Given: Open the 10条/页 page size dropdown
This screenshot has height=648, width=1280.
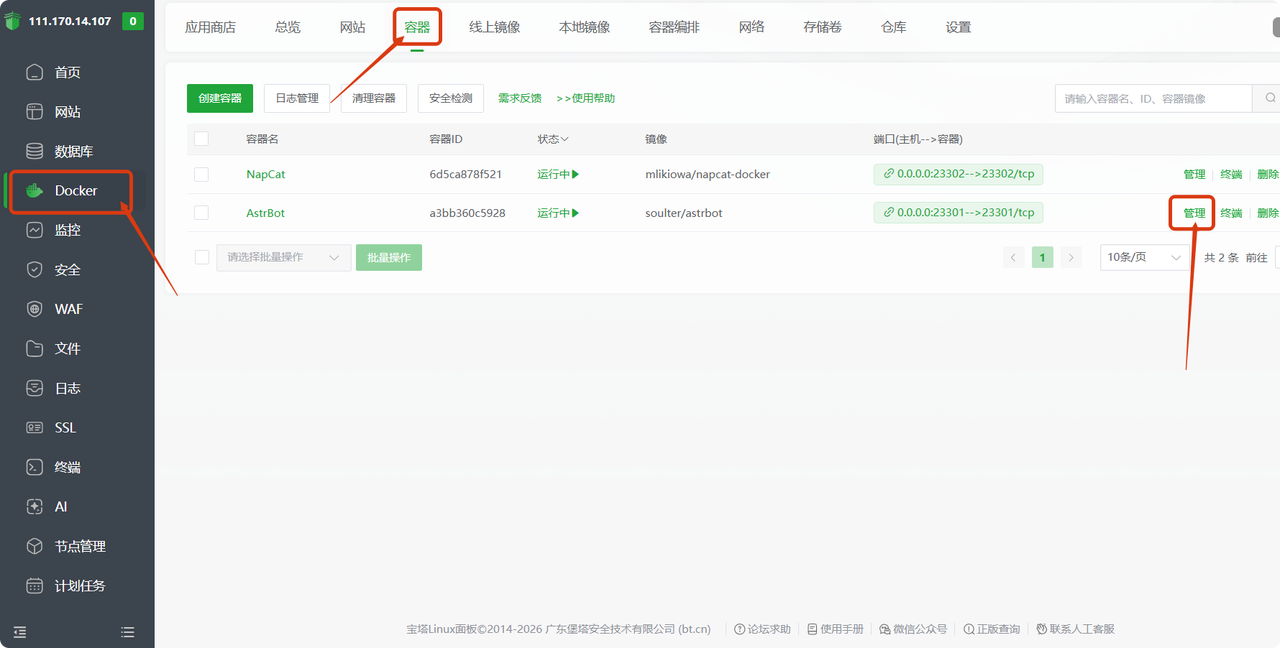Looking at the screenshot, I should click(1145, 257).
